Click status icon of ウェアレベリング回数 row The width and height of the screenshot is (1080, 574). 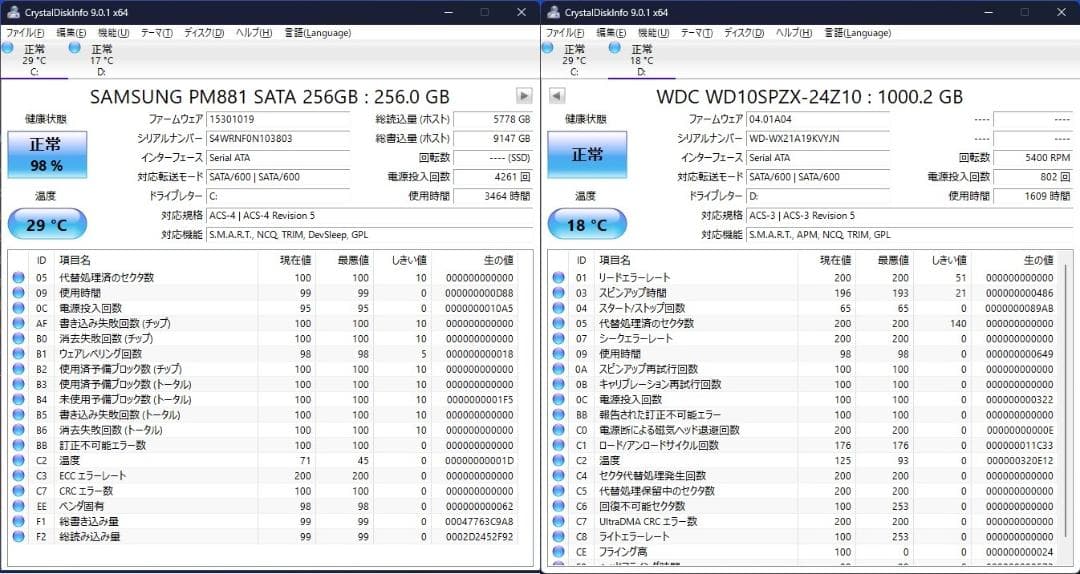point(18,353)
